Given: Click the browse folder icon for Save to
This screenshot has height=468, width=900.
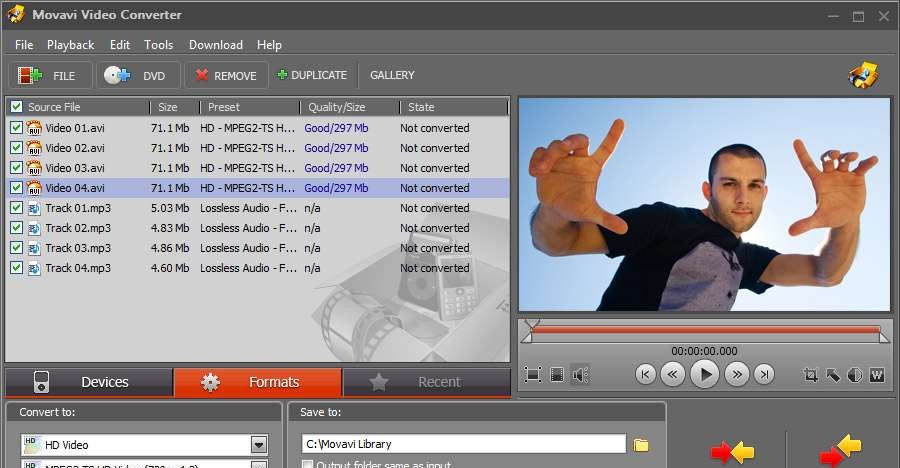Looking at the screenshot, I should click(641, 444).
